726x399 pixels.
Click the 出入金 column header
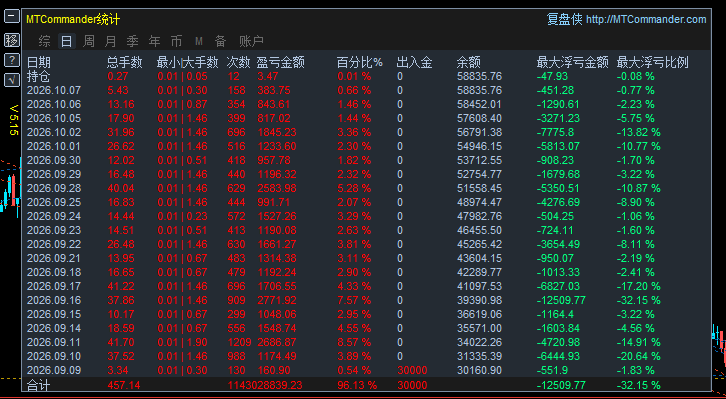pos(414,62)
